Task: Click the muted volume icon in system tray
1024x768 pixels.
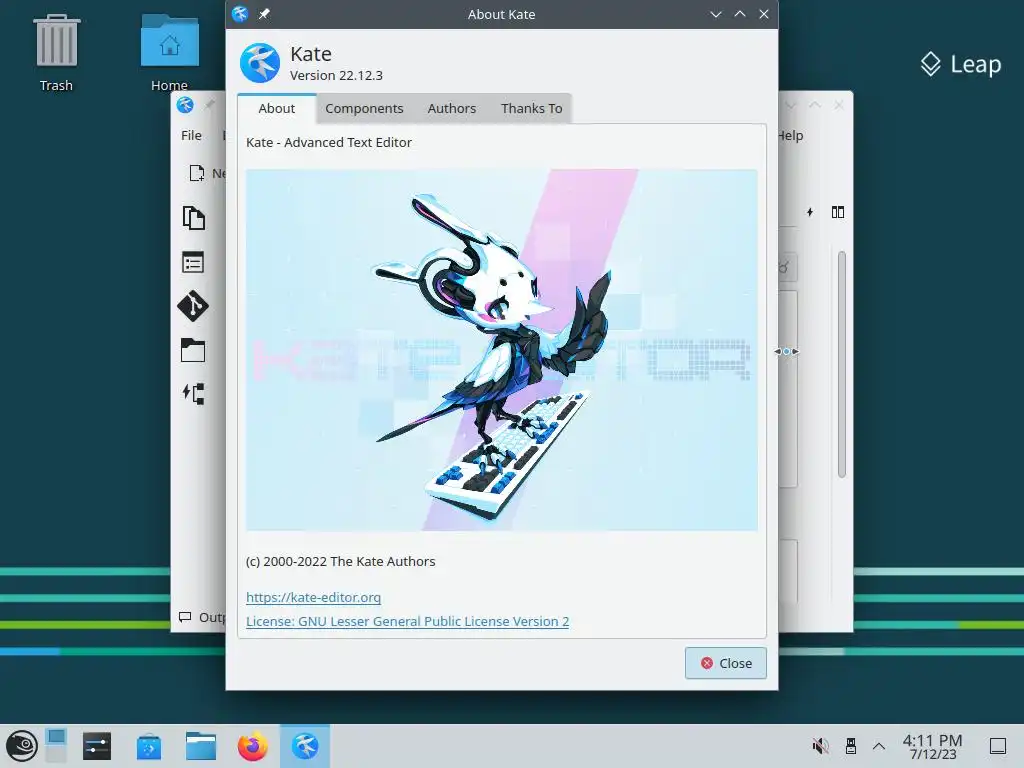Action: (x=820, y=746)
